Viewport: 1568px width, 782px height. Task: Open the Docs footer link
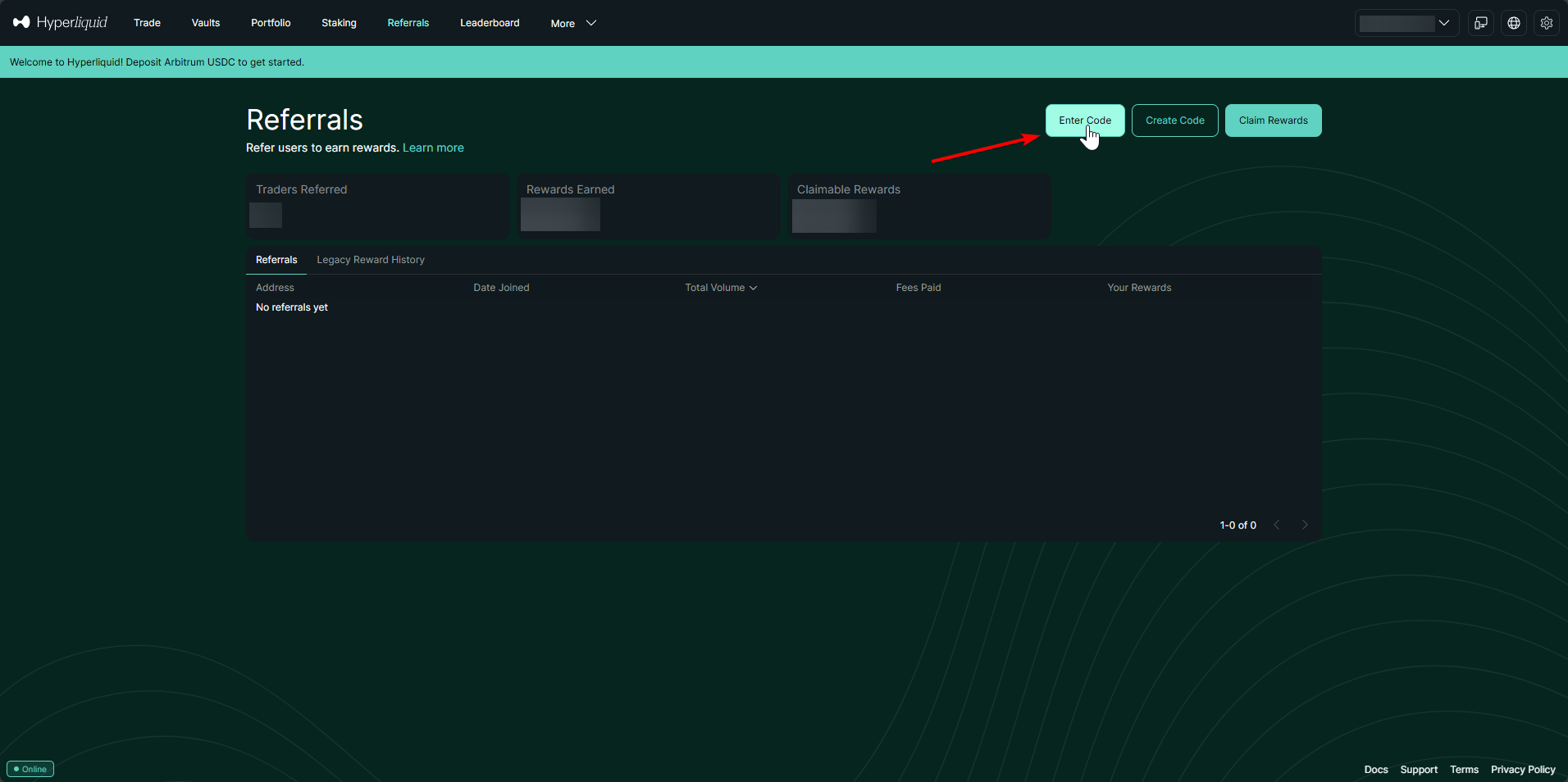coord(1376,770)
